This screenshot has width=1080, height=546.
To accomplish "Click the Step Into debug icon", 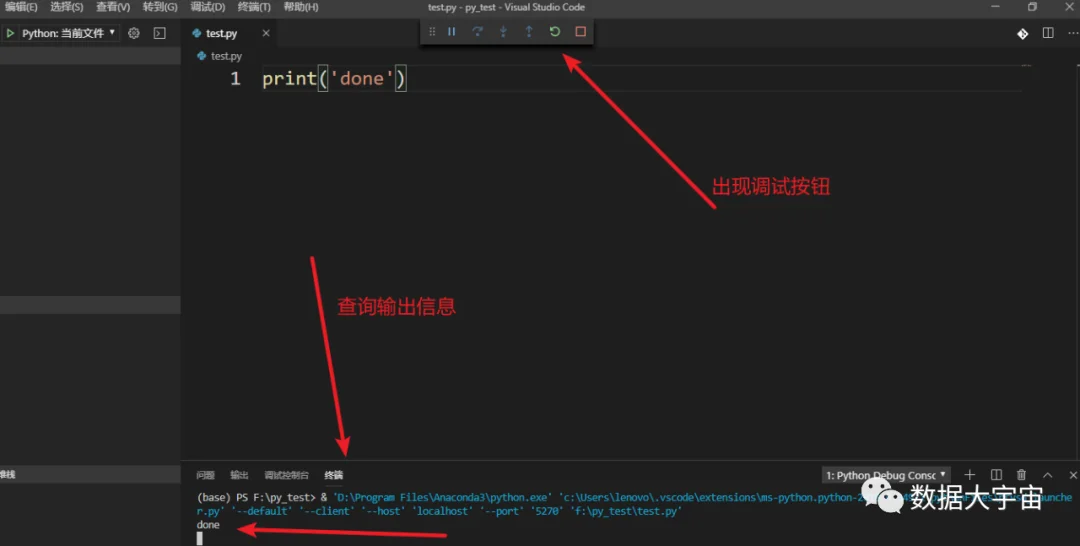I will pos(503,32).
